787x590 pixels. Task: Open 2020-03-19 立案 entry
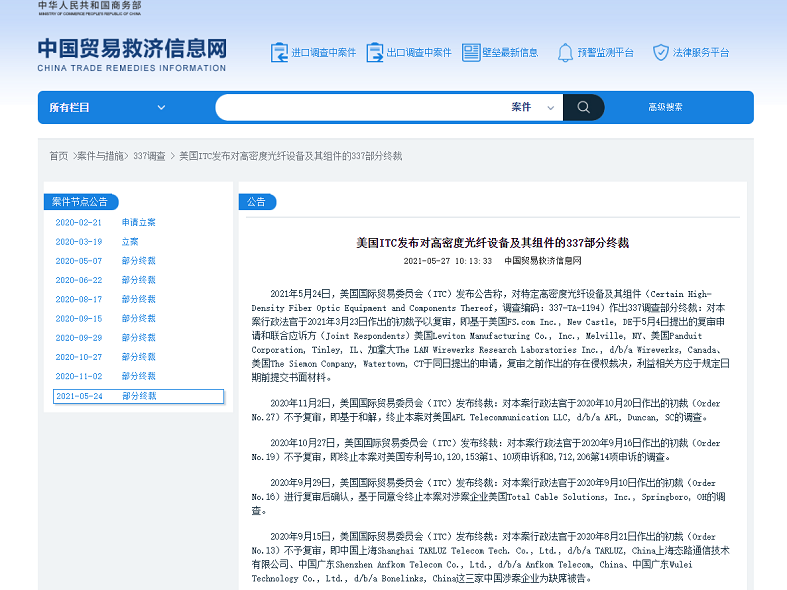(x=97, y=242)
